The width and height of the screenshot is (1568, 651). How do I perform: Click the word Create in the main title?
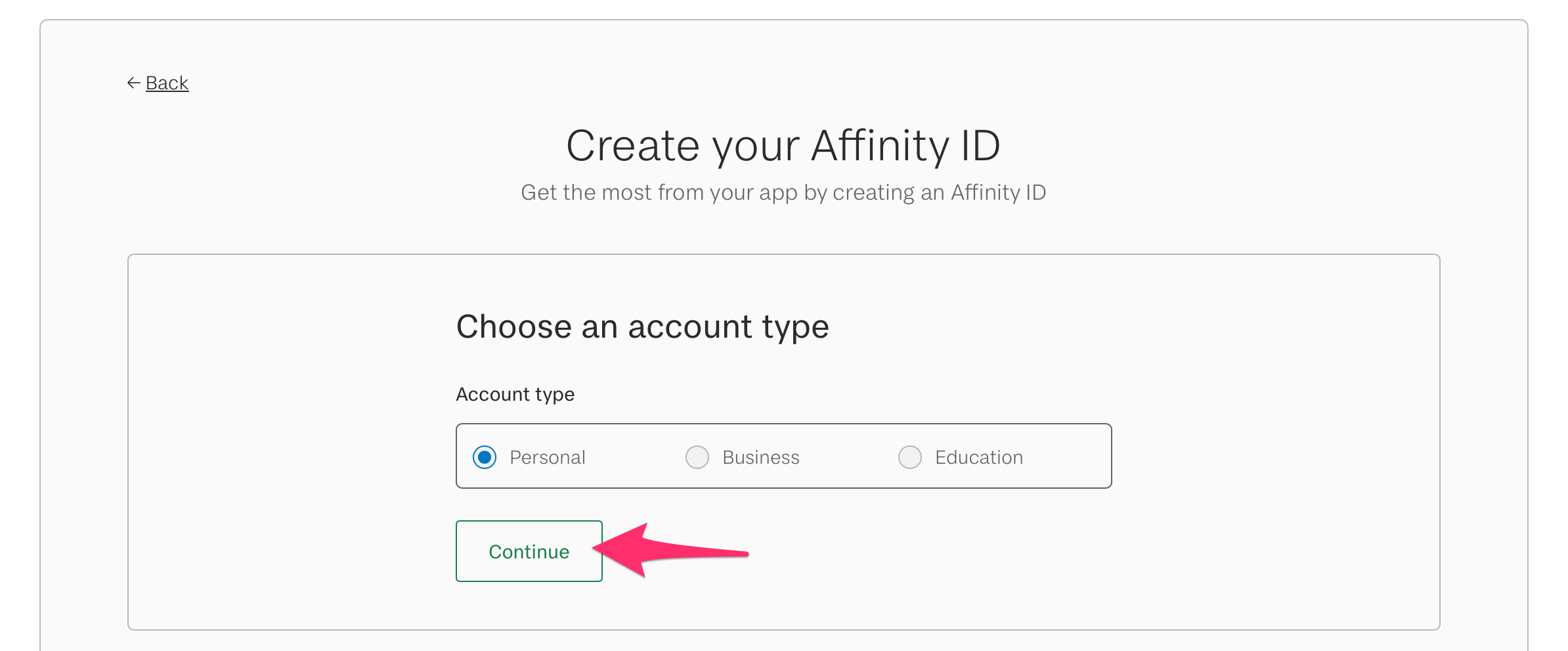(x=632, y=145)
